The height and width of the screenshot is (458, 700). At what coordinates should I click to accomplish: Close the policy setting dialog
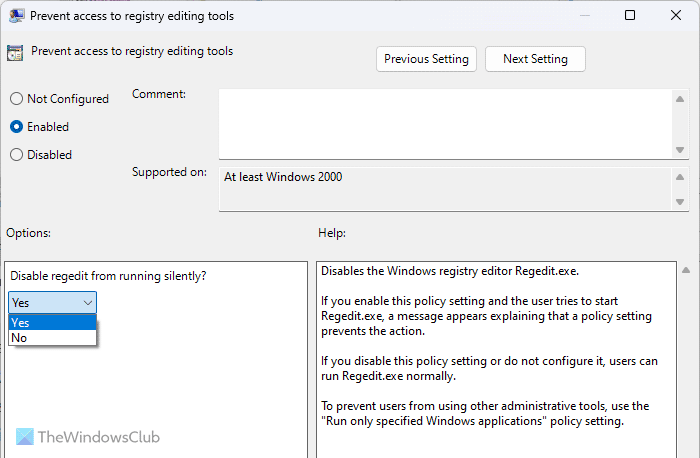pos(675,15)
